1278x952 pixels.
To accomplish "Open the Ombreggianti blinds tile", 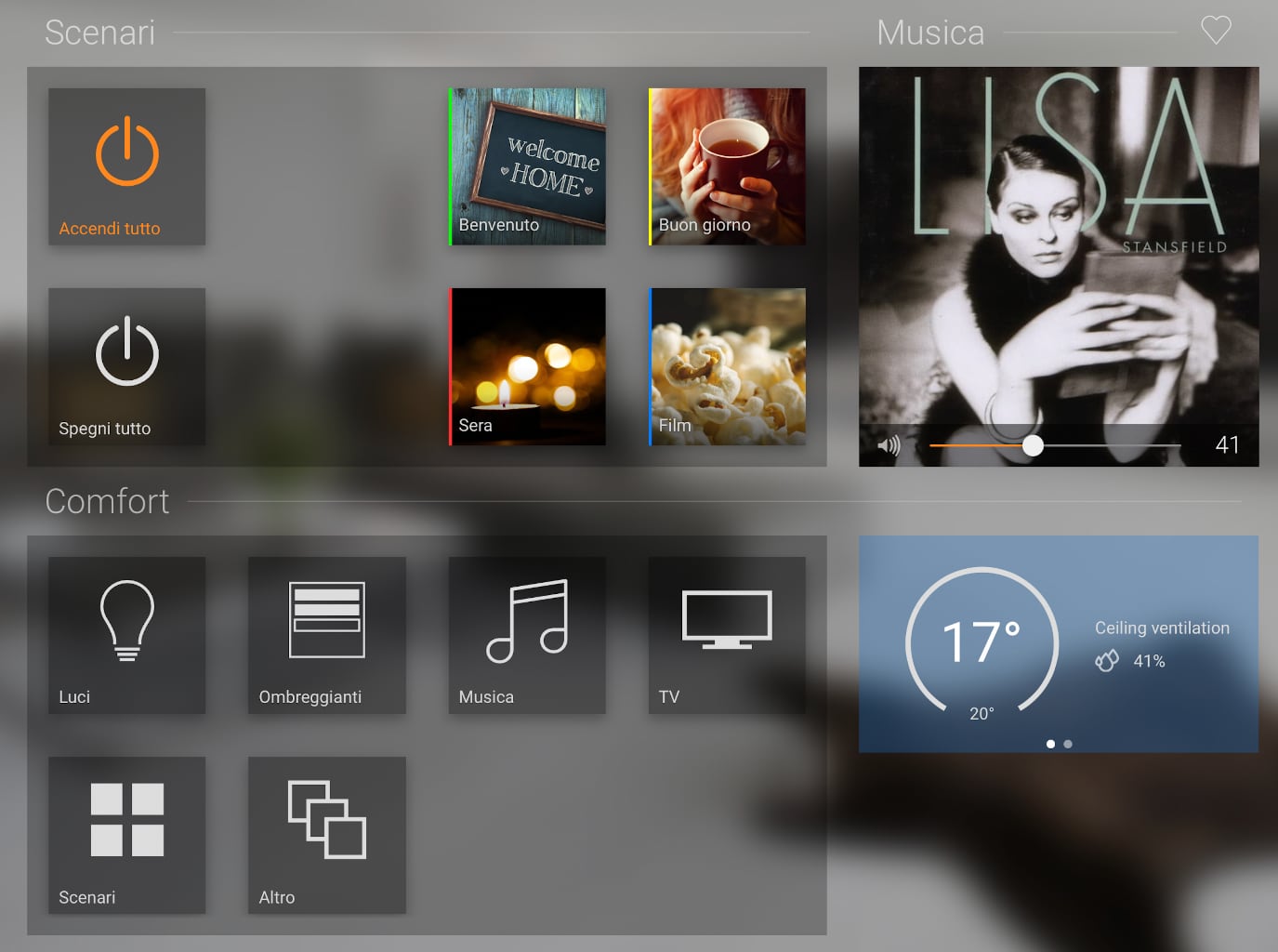I will pos(326,635).
